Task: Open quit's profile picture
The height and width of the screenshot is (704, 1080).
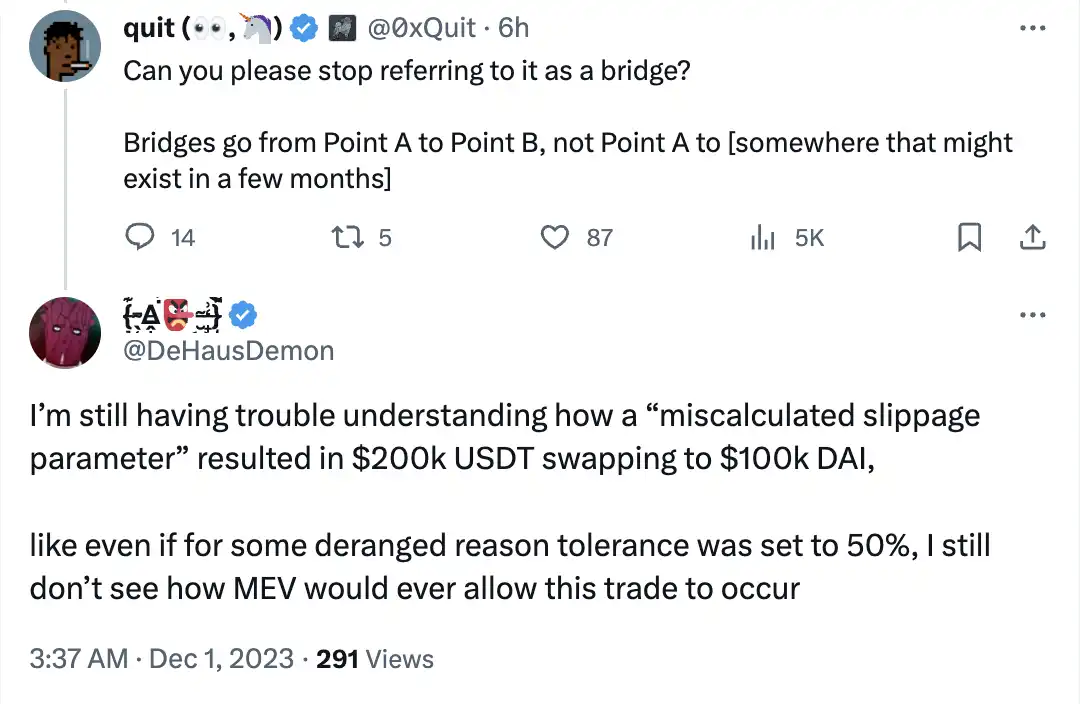Action: 65,47
